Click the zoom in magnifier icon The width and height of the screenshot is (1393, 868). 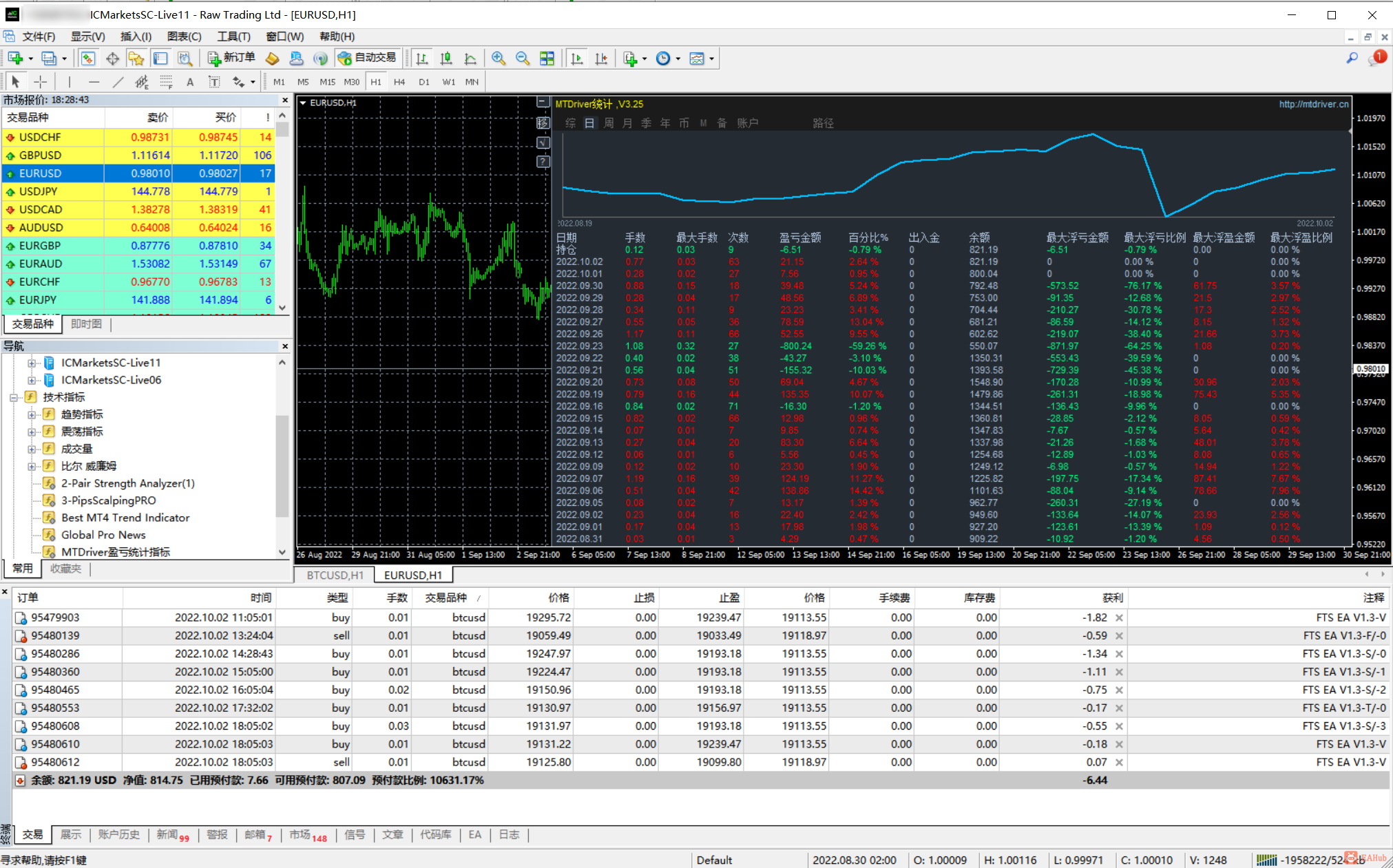point(499,59)
